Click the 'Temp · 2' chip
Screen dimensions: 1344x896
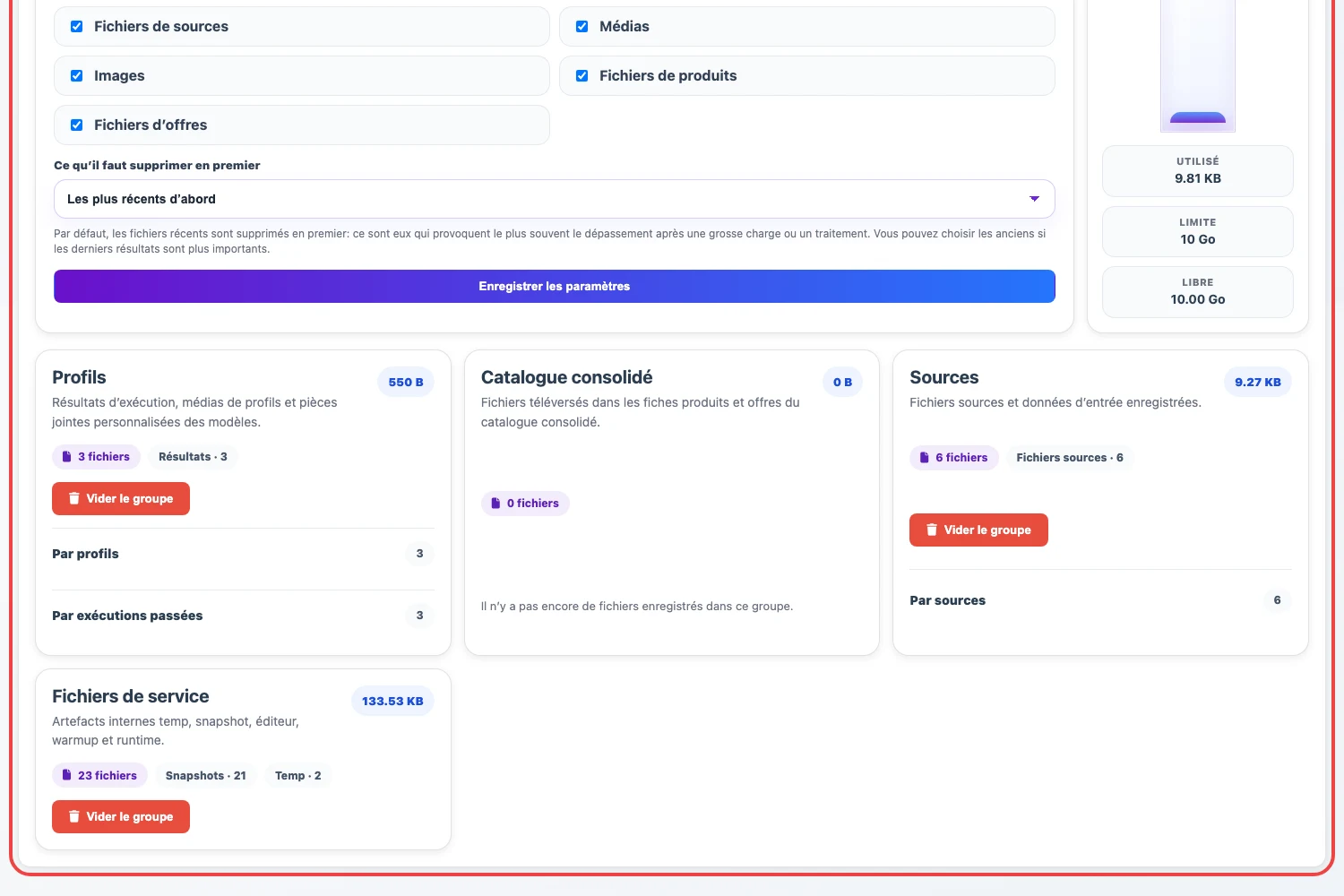[x=298, y=776]
